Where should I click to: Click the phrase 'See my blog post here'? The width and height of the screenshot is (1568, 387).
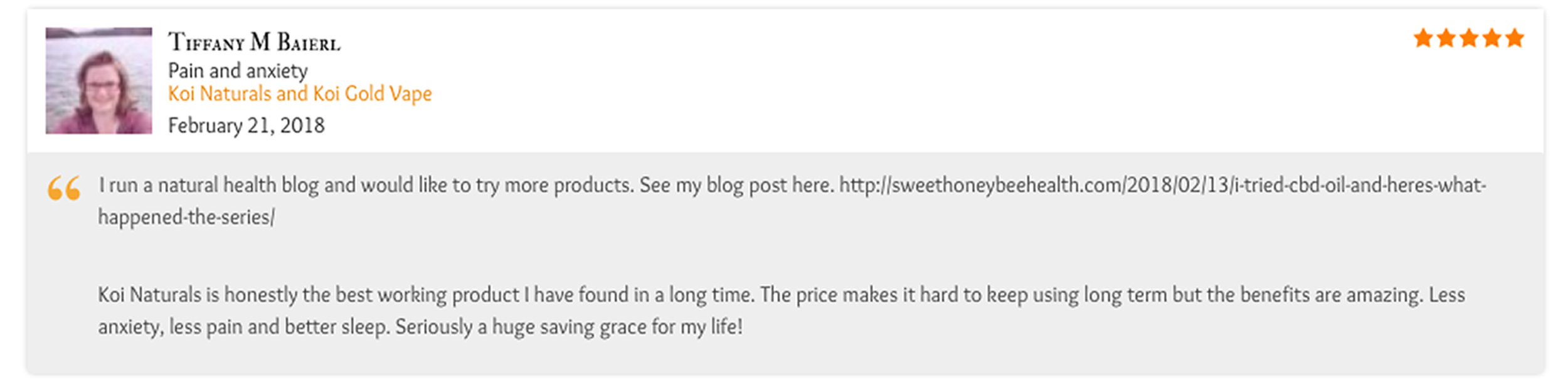tap(736, 185)
